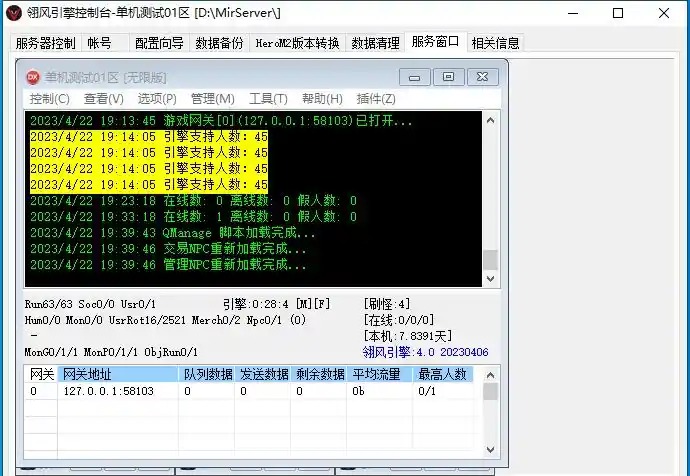Click the log console scroll down arrow
Viewport: 690px width, 476px height.
[491, 278]
